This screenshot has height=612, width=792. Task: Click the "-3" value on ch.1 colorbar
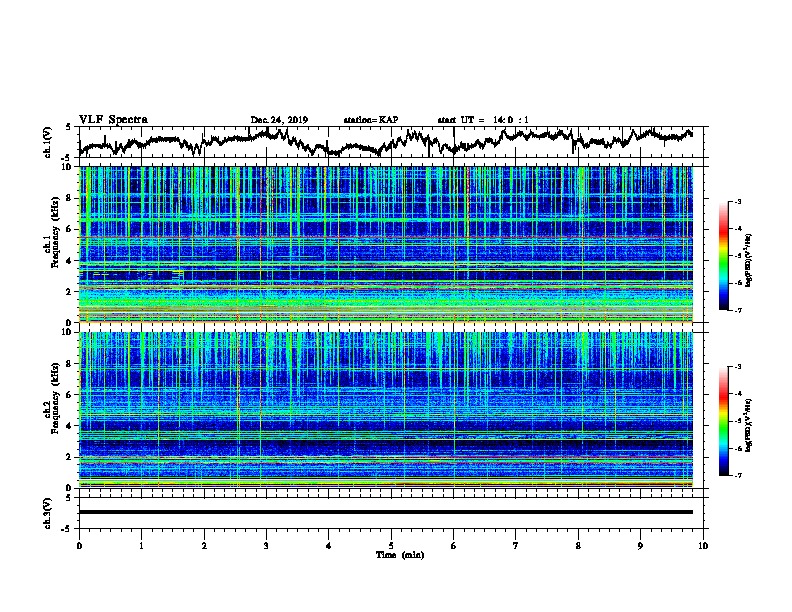(x=737, y=201)
